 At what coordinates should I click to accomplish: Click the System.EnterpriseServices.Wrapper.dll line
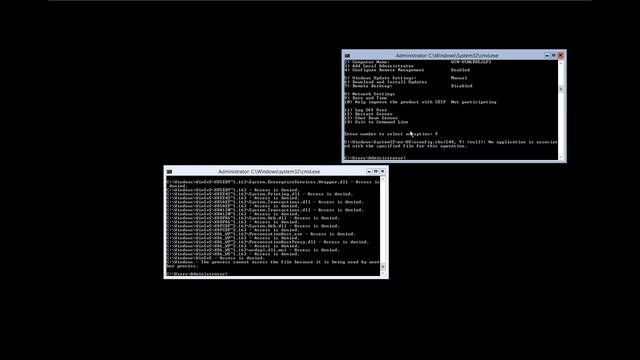pyautogui.click(x=273, y=182)
